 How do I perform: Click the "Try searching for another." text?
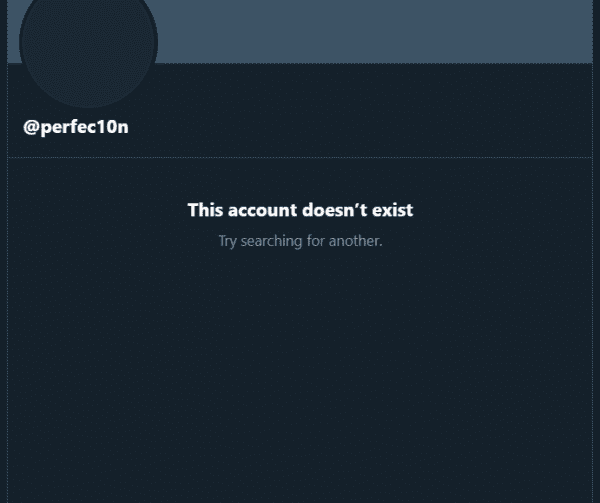coord(300,241)
